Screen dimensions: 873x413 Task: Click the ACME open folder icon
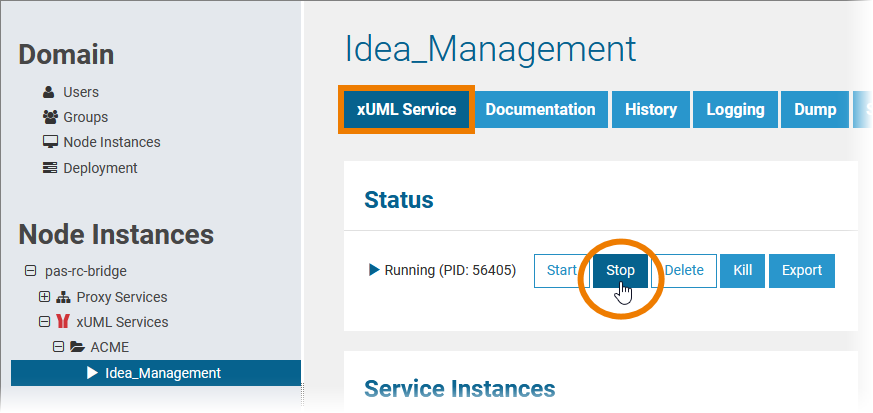click(x=77, y=347)
